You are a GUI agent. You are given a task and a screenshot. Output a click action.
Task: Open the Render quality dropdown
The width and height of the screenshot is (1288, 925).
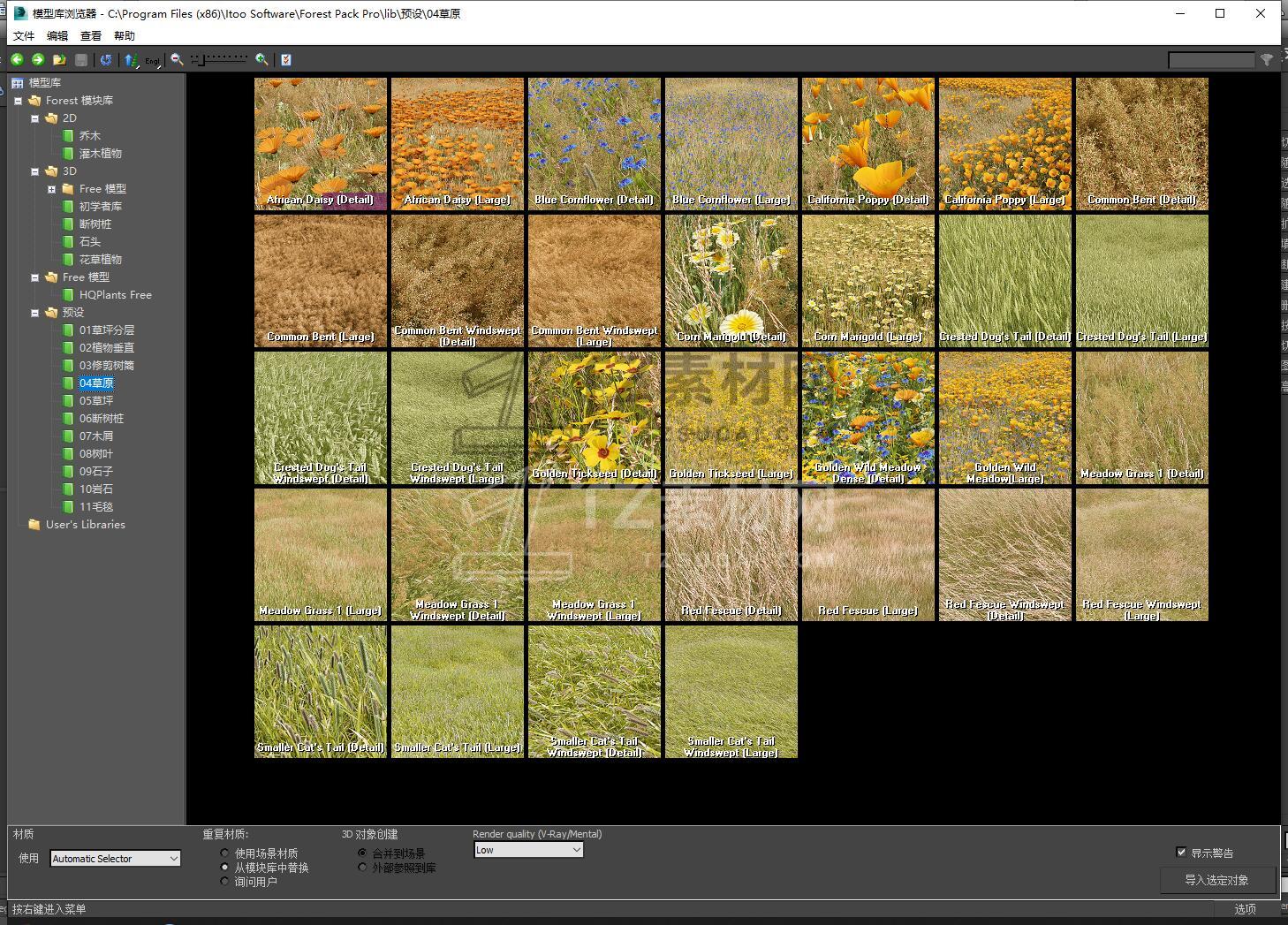tap(528, 850)
